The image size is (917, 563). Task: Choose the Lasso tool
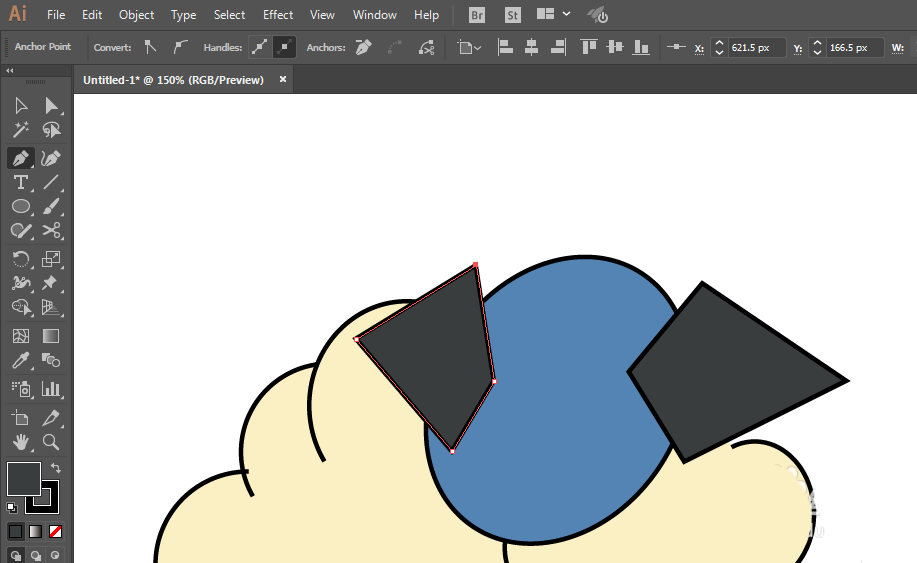pos(51,129)
